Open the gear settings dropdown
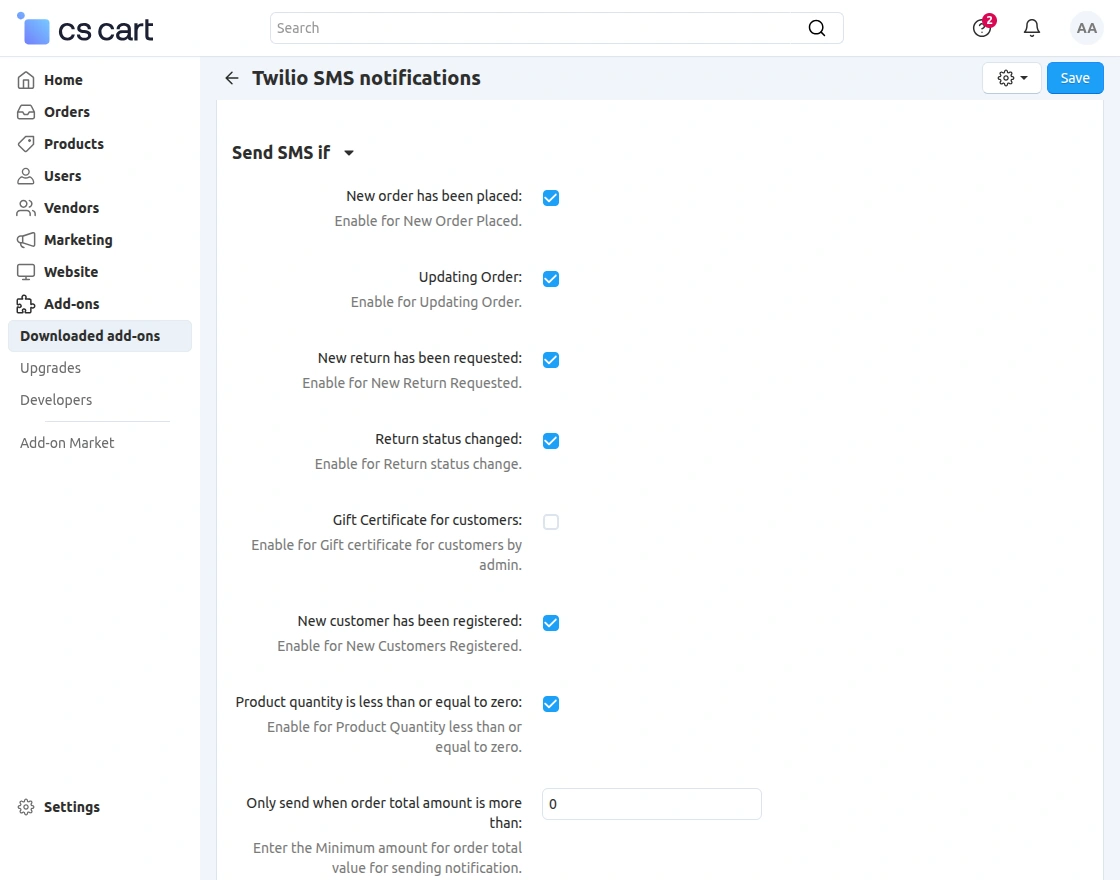This screenshot has height=880, width=1120. coord(1011,77)
